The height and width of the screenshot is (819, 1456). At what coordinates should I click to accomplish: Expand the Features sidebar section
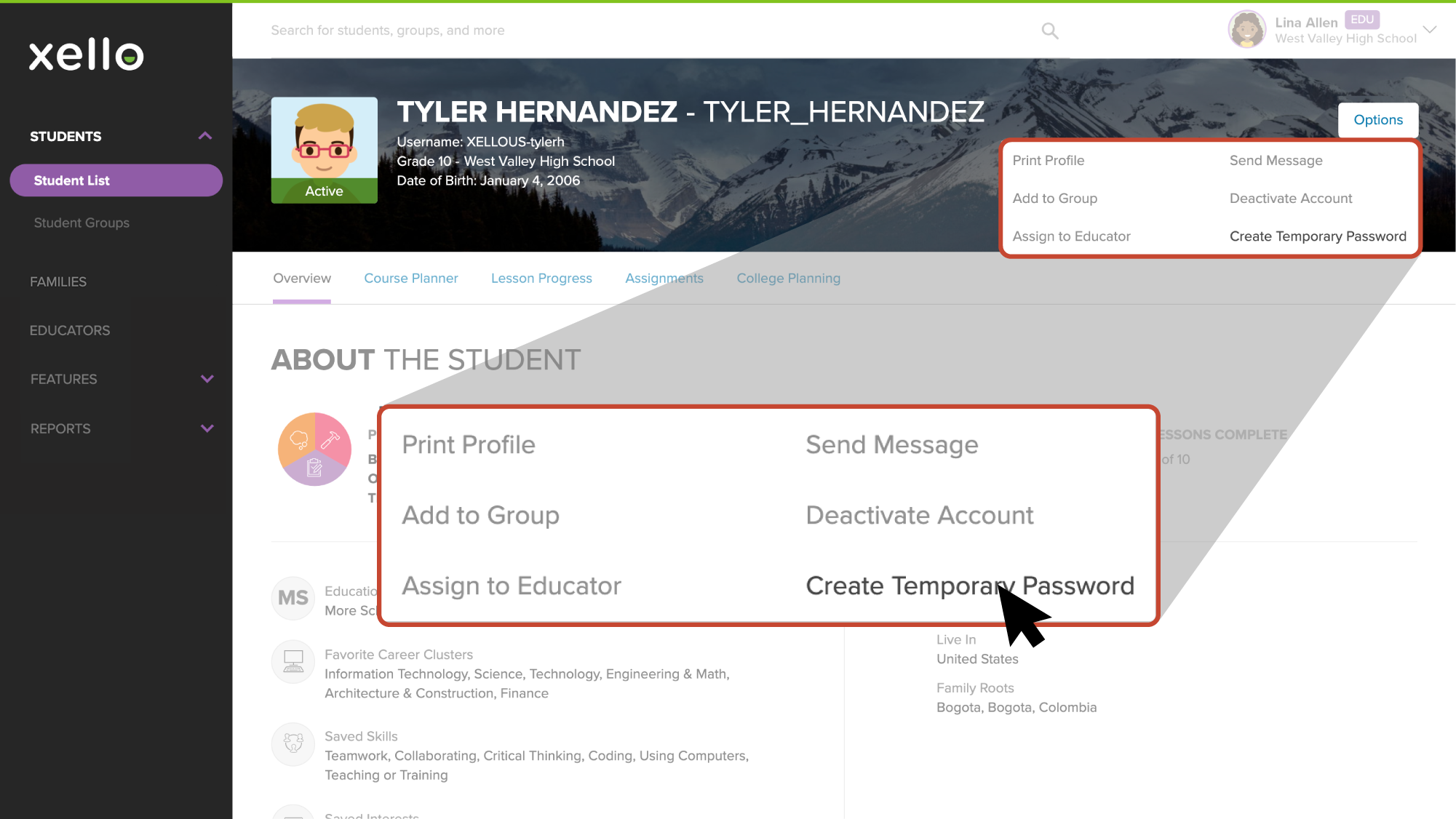(x=207, y=379)
